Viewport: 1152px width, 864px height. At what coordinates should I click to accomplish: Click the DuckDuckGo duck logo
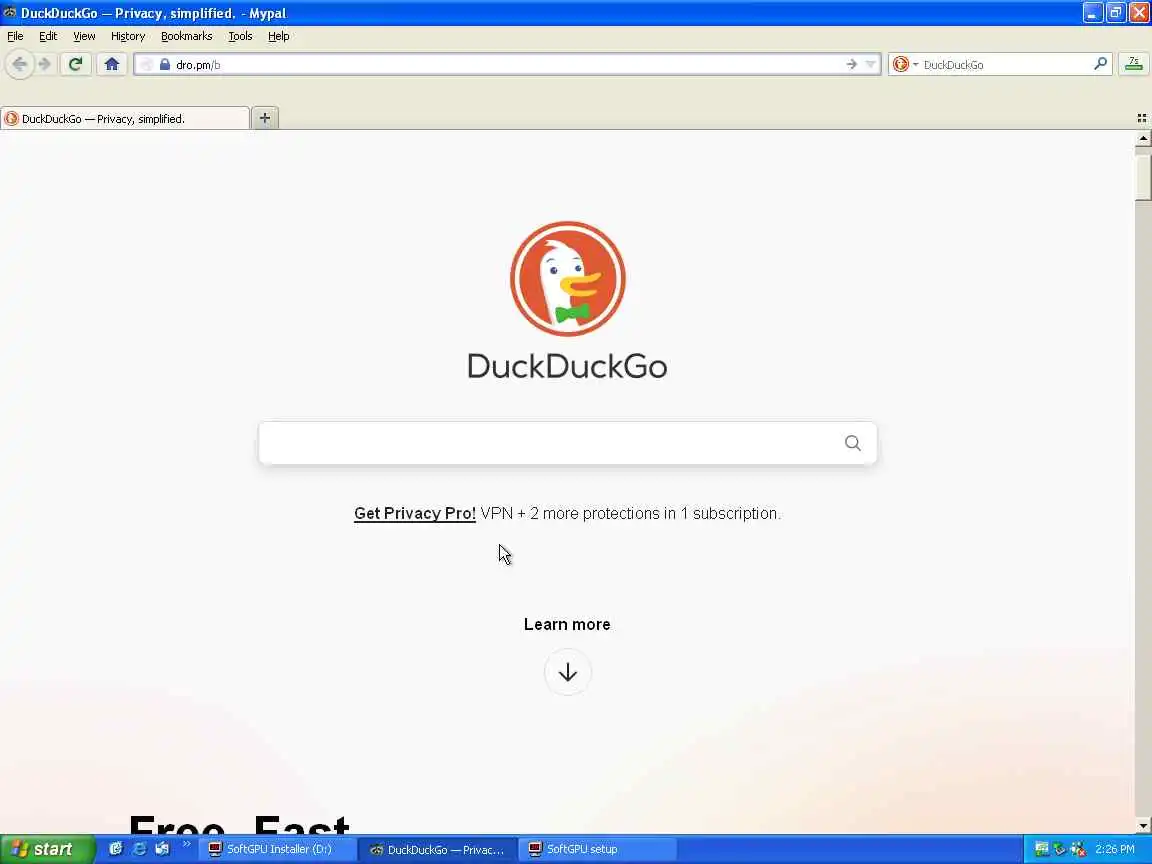[567, 278]
